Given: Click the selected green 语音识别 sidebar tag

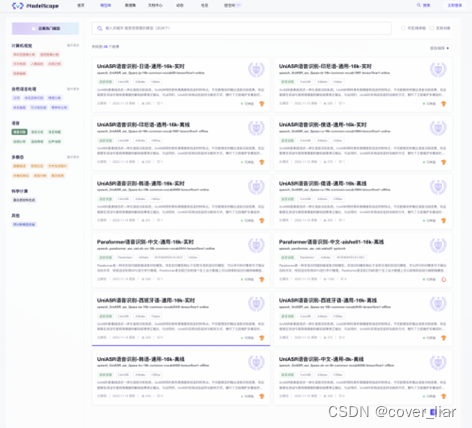Looking at the screenshot, I should (x=20, y=132).
